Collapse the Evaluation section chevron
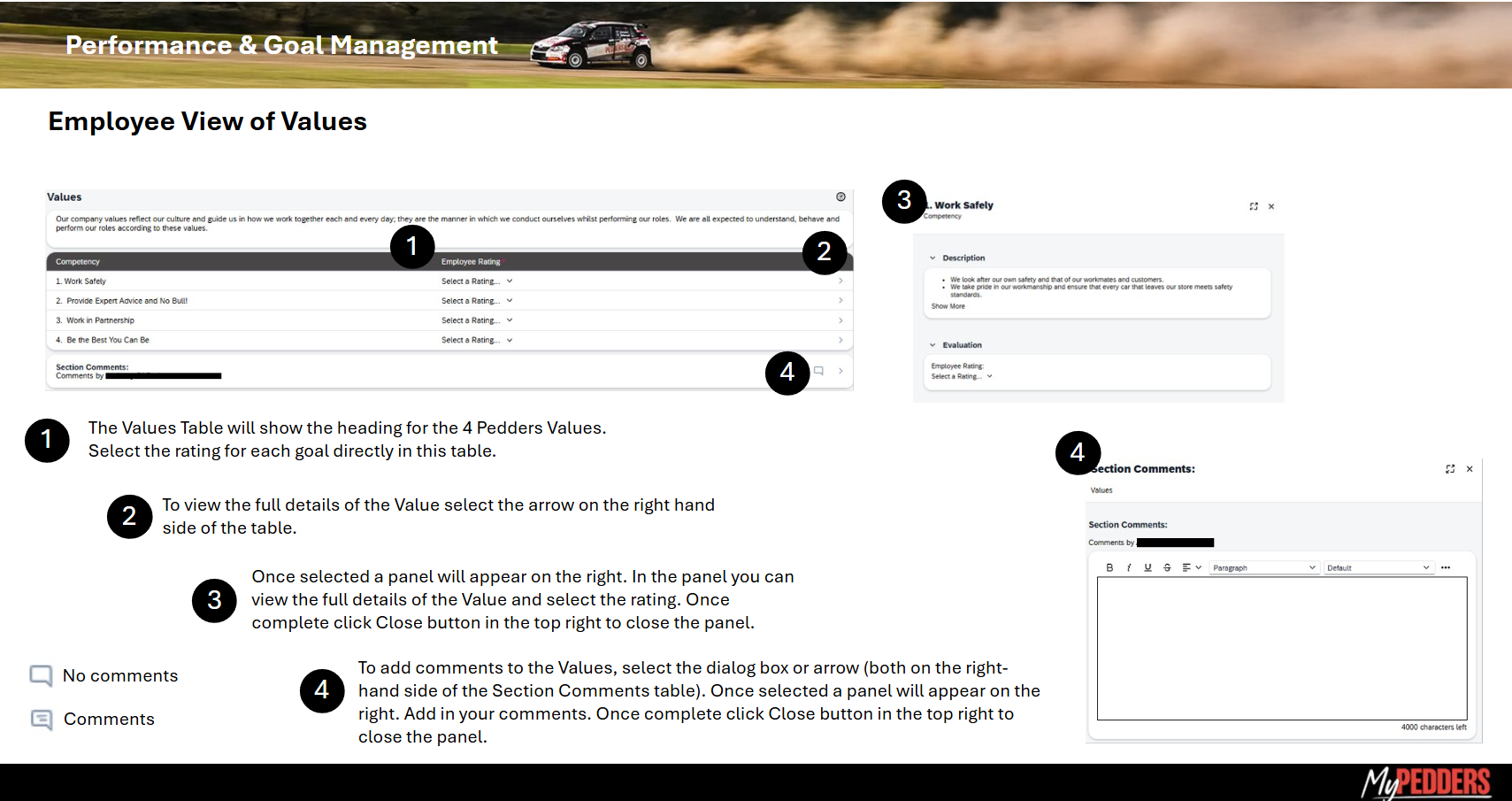The width and height of the screenshot is (1512, 801). tap(933, 345)
